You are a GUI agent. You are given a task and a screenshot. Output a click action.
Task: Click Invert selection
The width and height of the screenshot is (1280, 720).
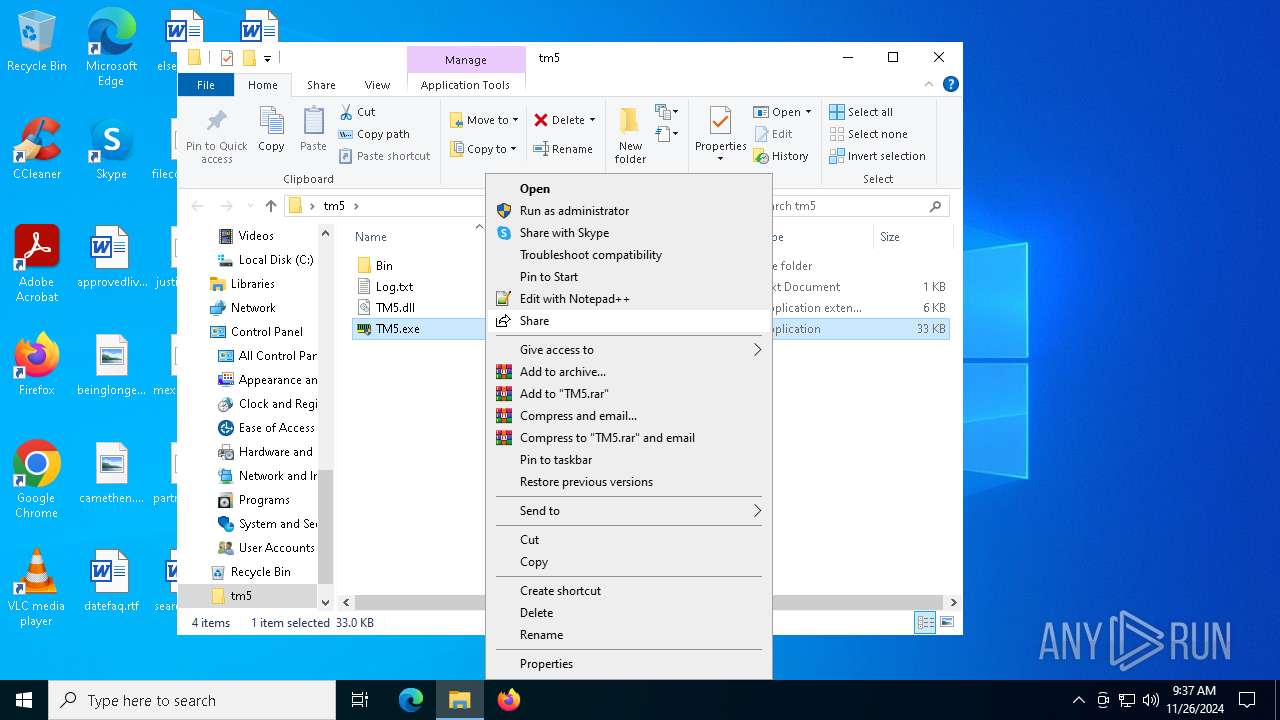pyautogui.click(x=877, y=156)
